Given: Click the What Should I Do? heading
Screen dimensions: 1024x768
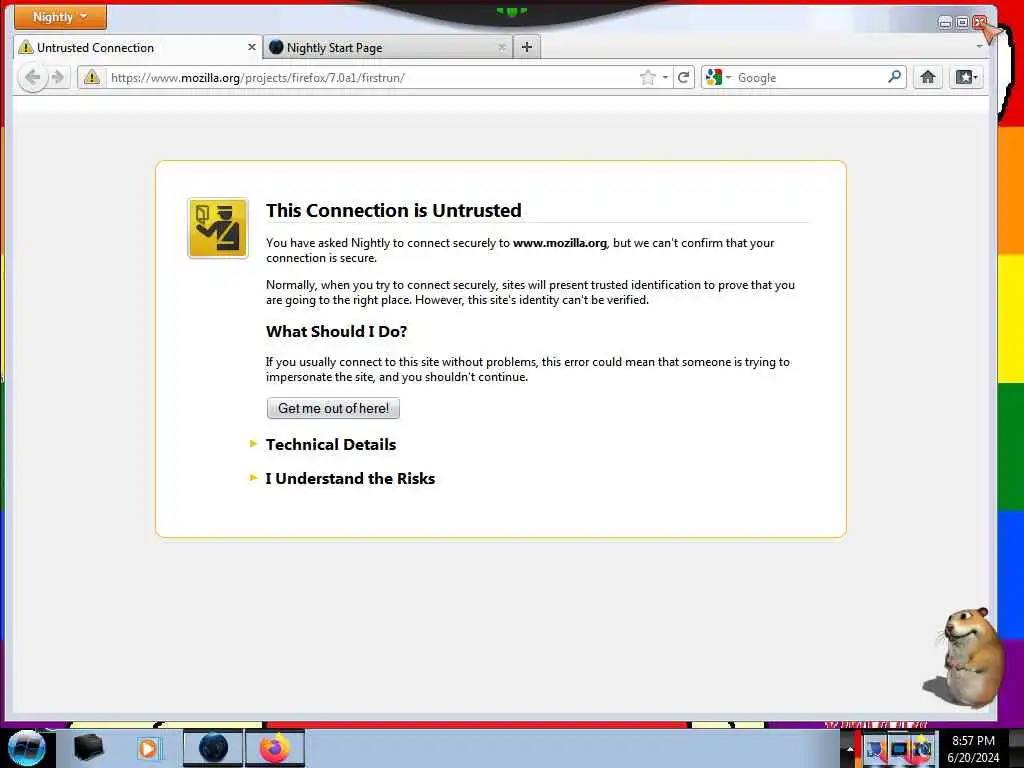Looking at the screenshot, I should point(336,332).
